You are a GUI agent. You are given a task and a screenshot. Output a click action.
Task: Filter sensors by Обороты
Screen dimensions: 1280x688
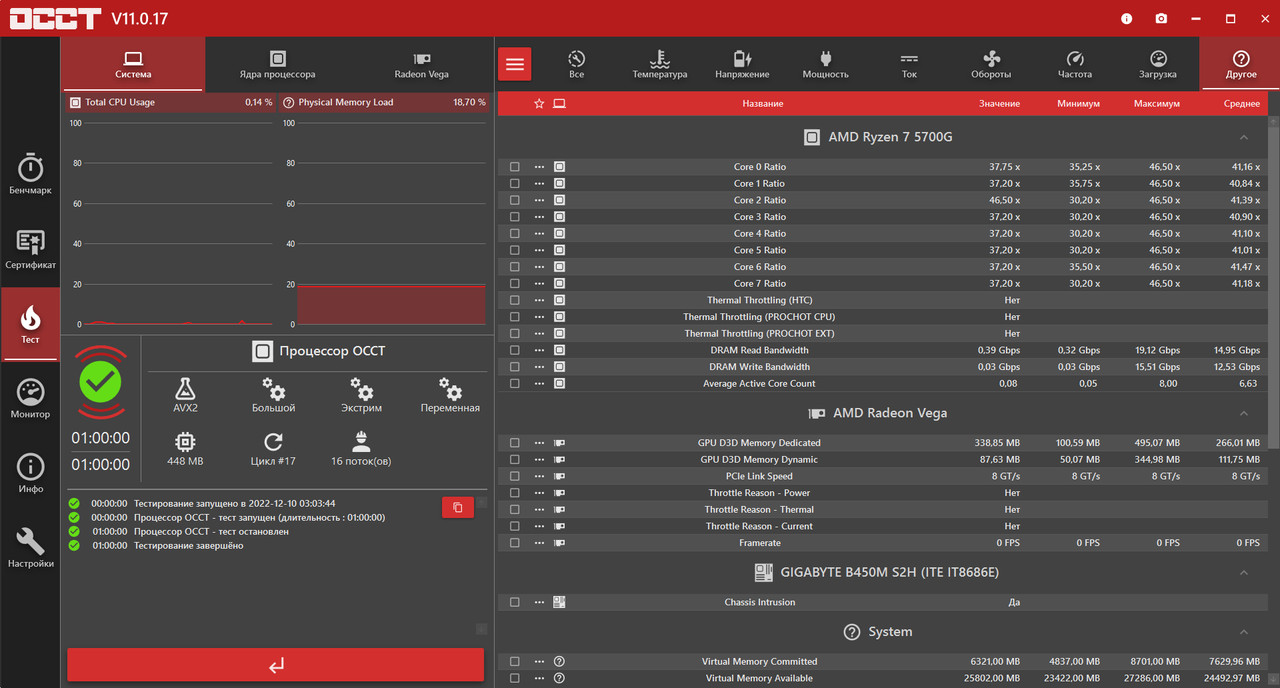tap(991, 64)
